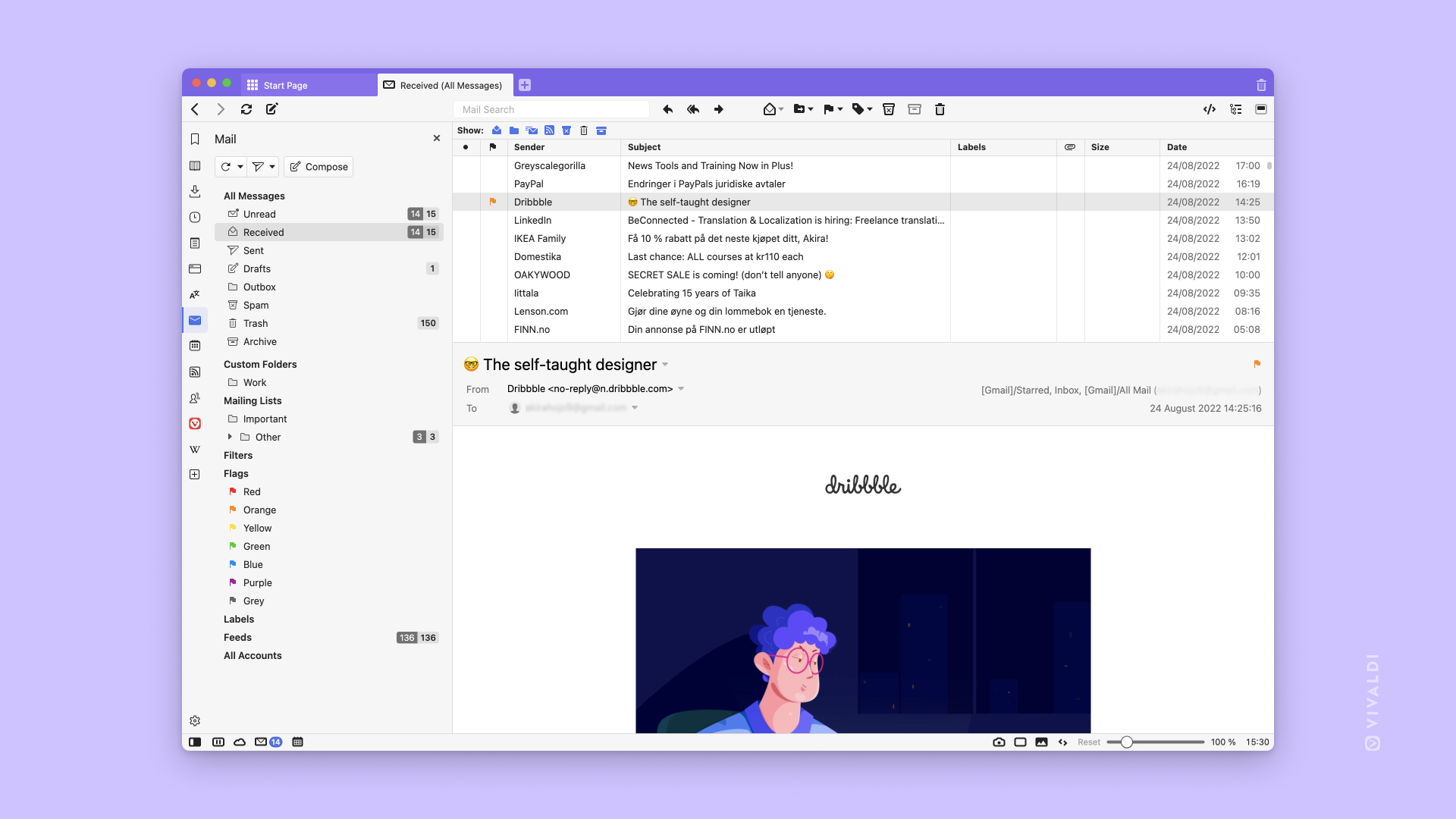Open the Drafts folder

(329, 268)
